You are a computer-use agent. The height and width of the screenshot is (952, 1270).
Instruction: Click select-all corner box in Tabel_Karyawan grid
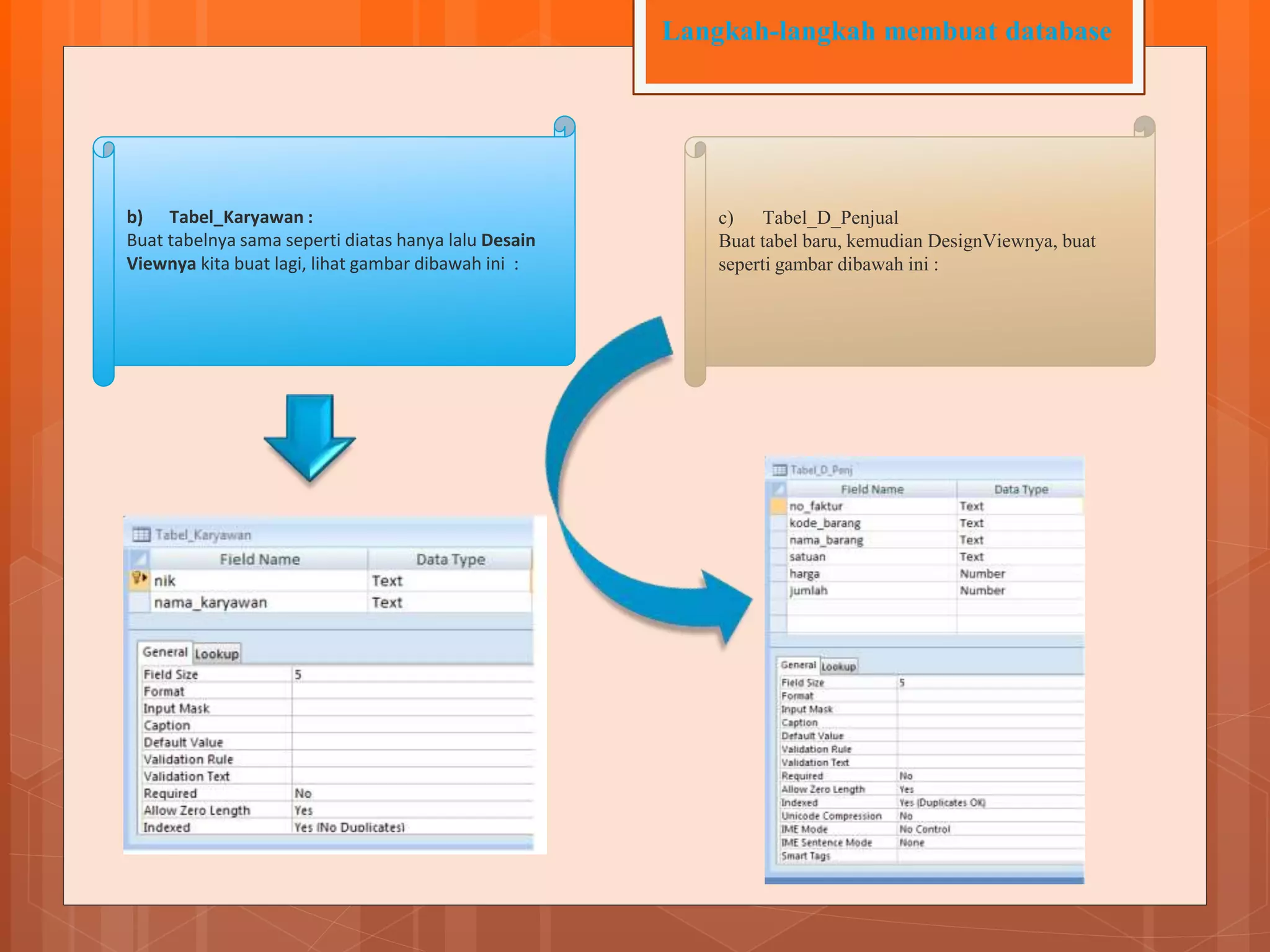tap(140, 559)
